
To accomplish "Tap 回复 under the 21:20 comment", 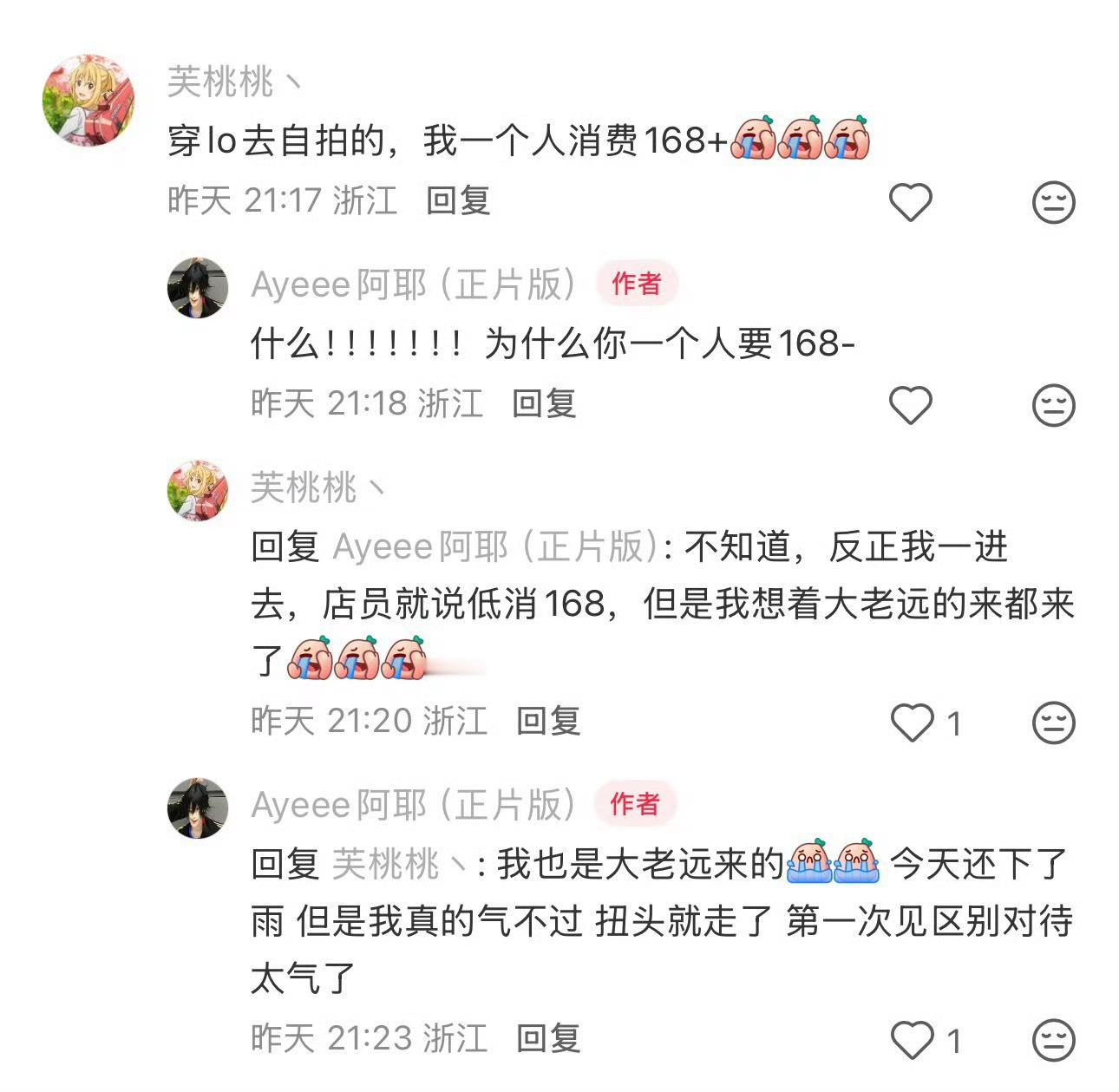I will tap(548, 721).
